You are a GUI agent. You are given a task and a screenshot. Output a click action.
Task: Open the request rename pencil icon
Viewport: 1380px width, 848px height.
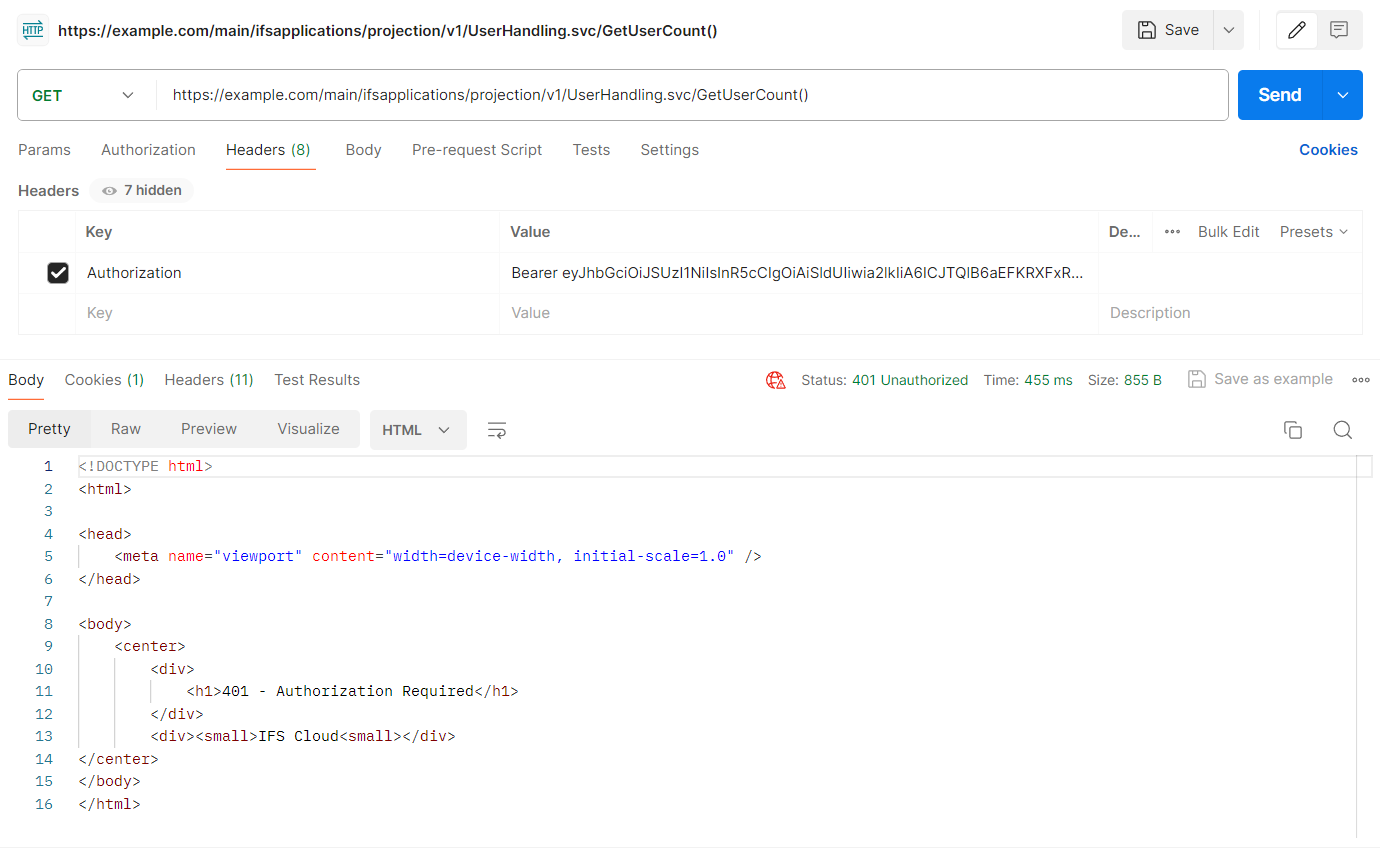point(1296,30)
